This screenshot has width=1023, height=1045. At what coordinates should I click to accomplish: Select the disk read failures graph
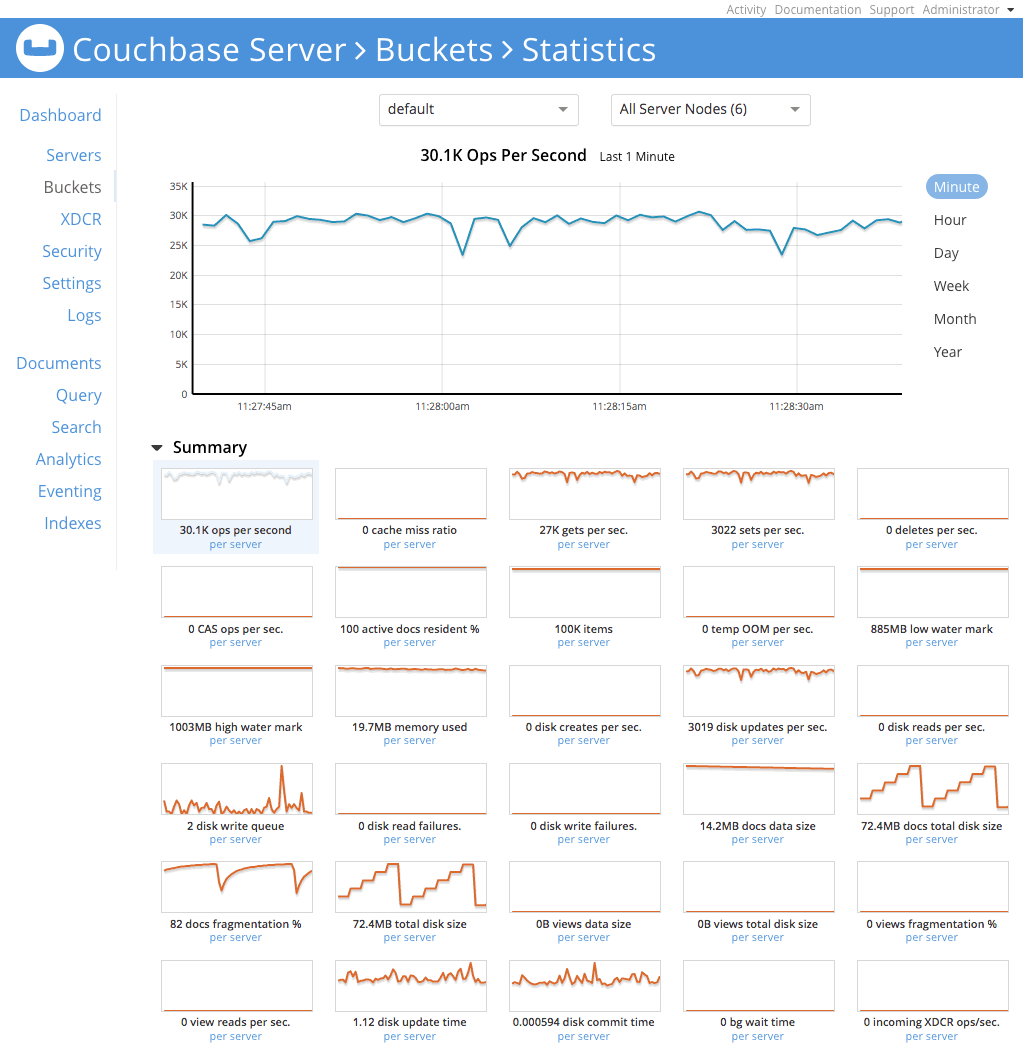click(x=411, y=789)
